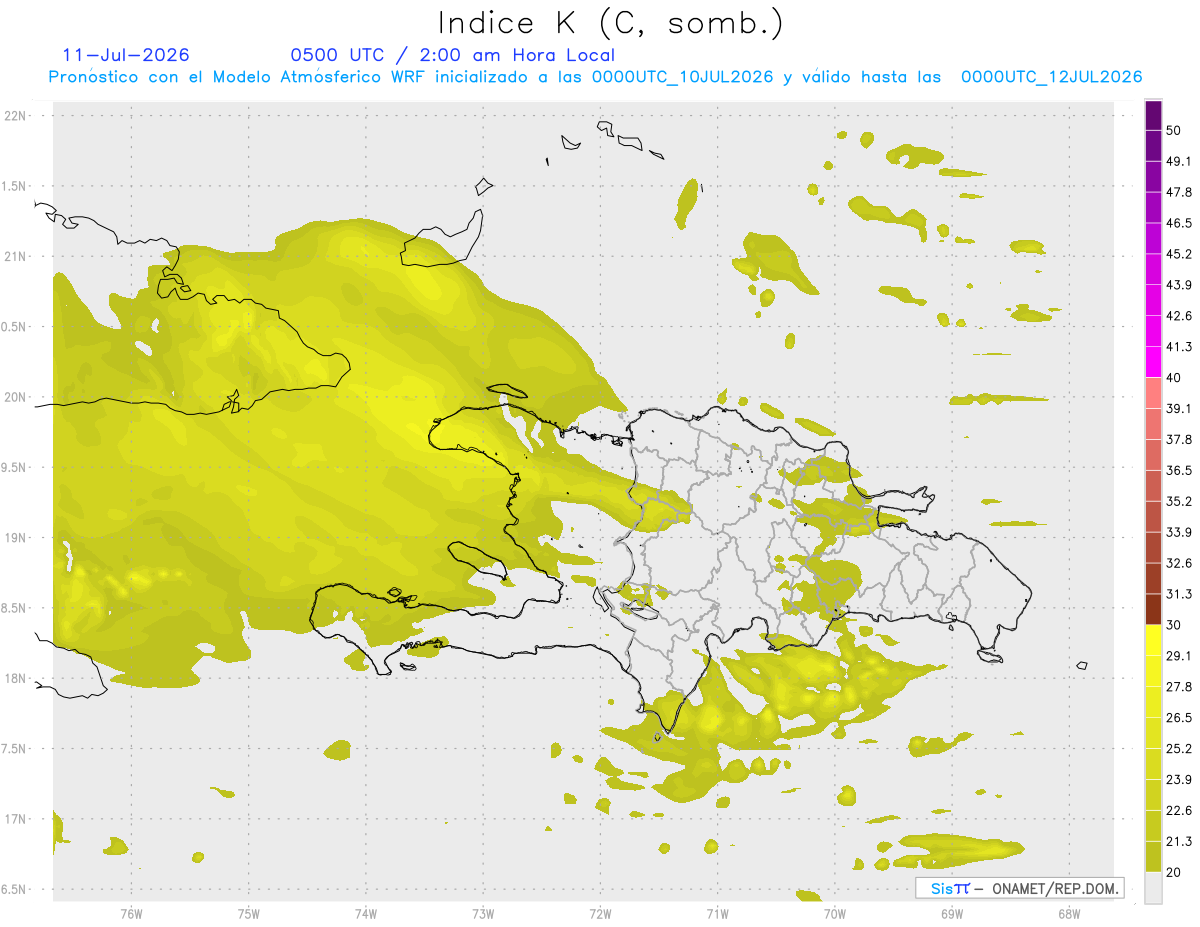Click the light gray color bar segment below 20
The width and height of the screenshot is (1200, 927).
tap(1153, 887)
